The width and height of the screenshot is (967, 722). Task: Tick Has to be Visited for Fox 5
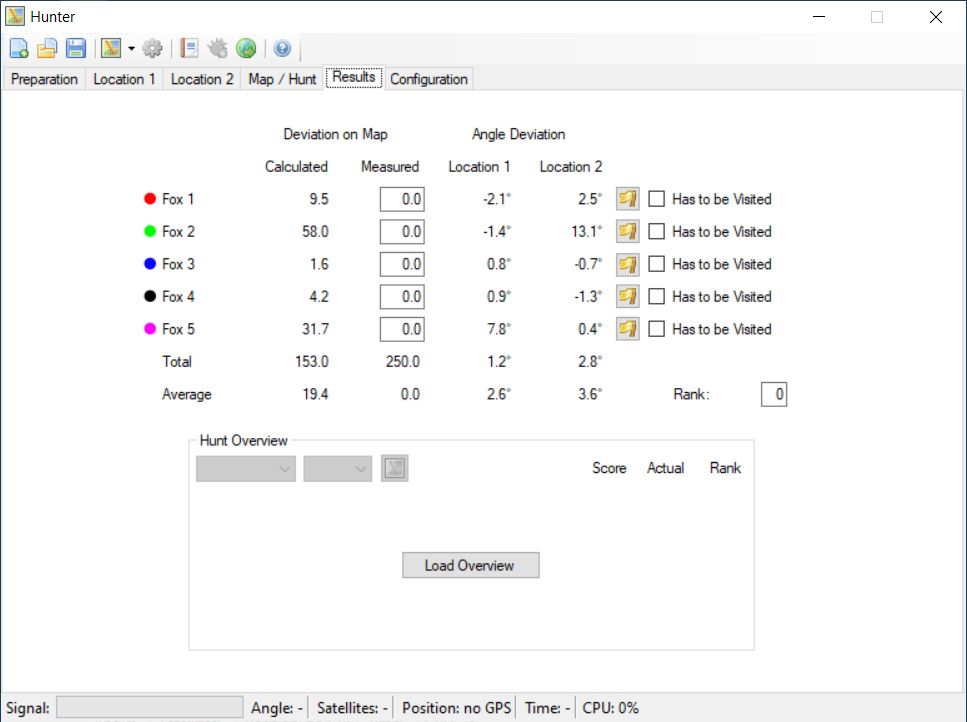click(x=657, y=329)
